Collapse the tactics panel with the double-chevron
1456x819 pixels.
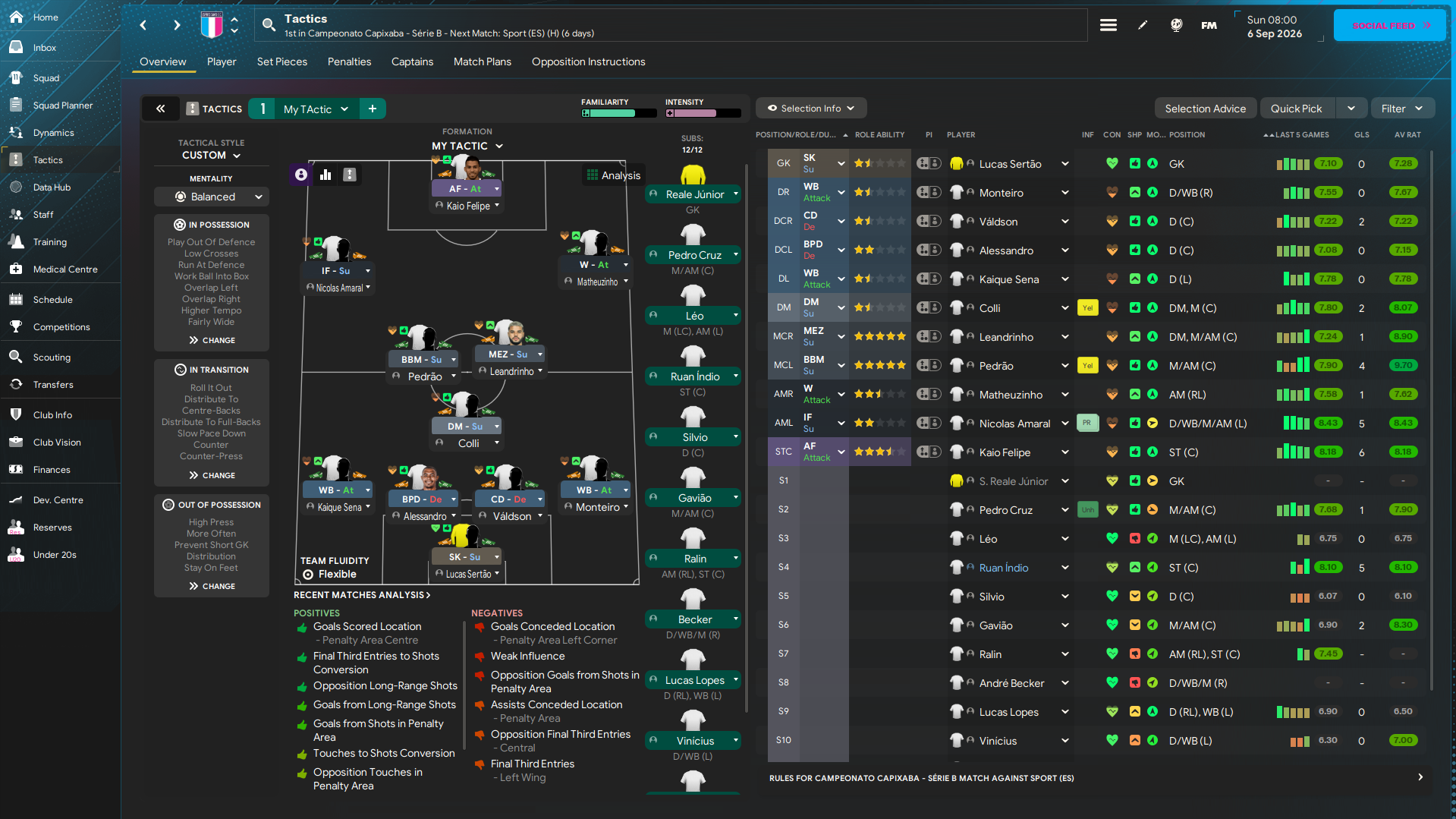pyautogui.click(x=161, y=109)
